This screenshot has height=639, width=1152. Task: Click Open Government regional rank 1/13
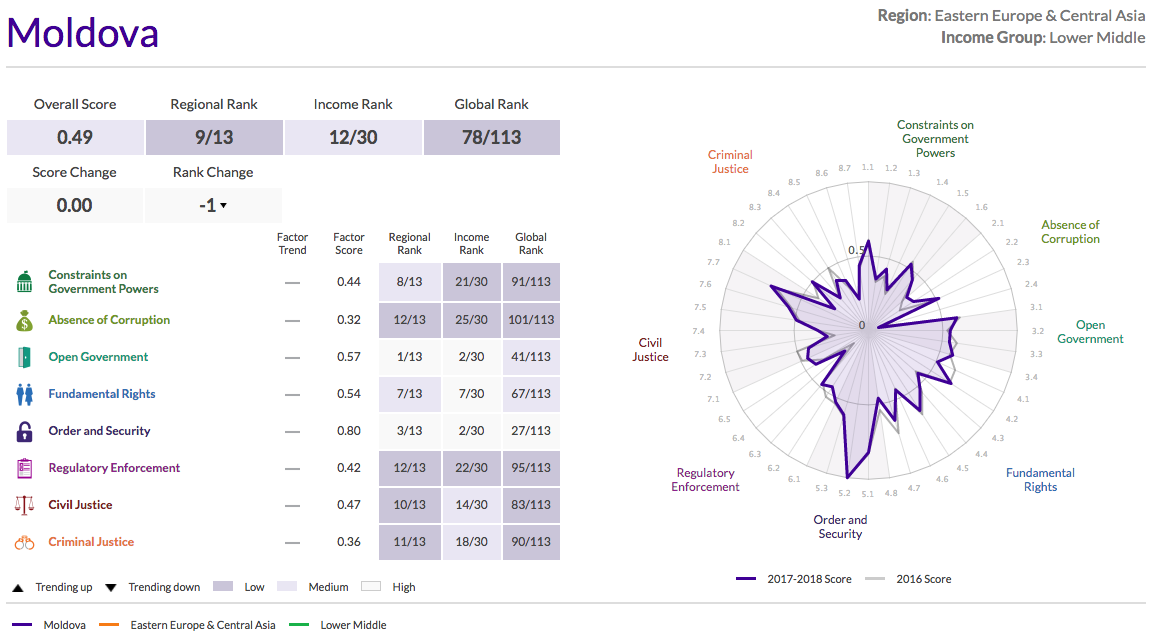coord(410,357)
